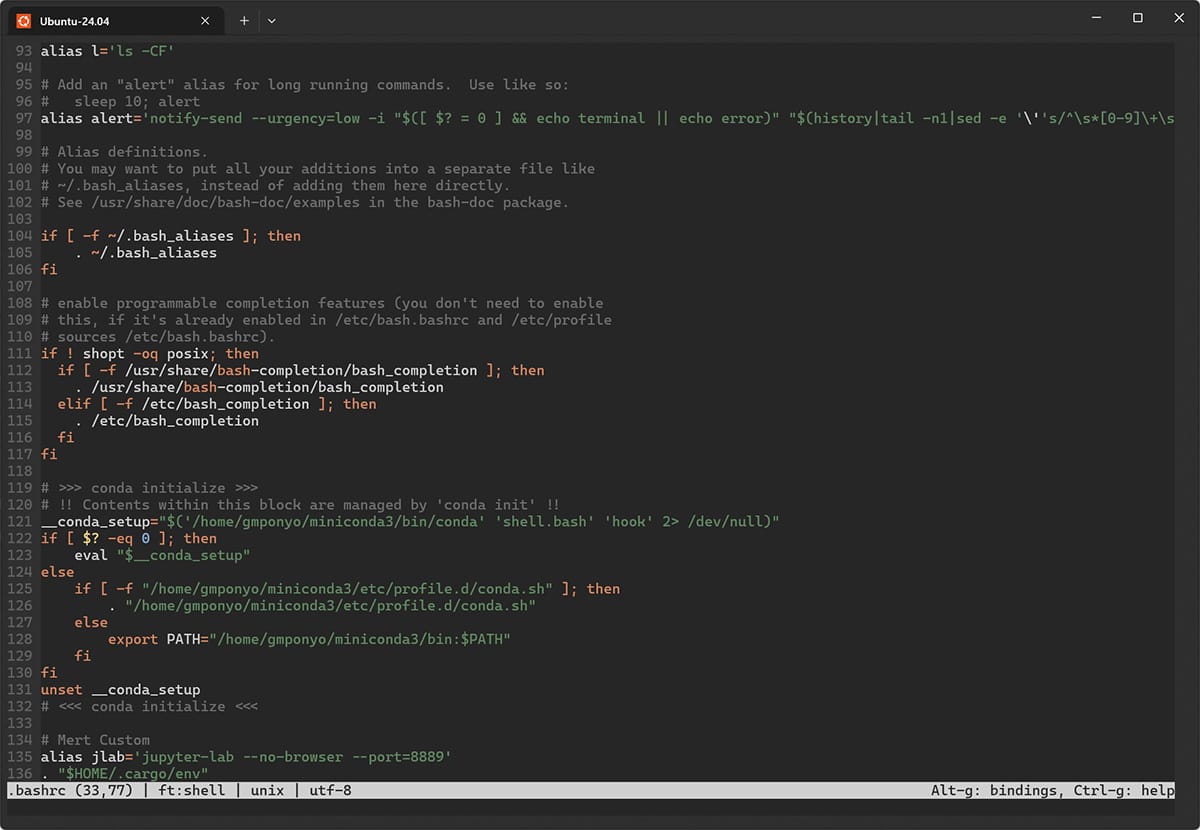Click the Alt-g: bindings hint
This screenshot has height=830, width=1200.
pos(994,791)
